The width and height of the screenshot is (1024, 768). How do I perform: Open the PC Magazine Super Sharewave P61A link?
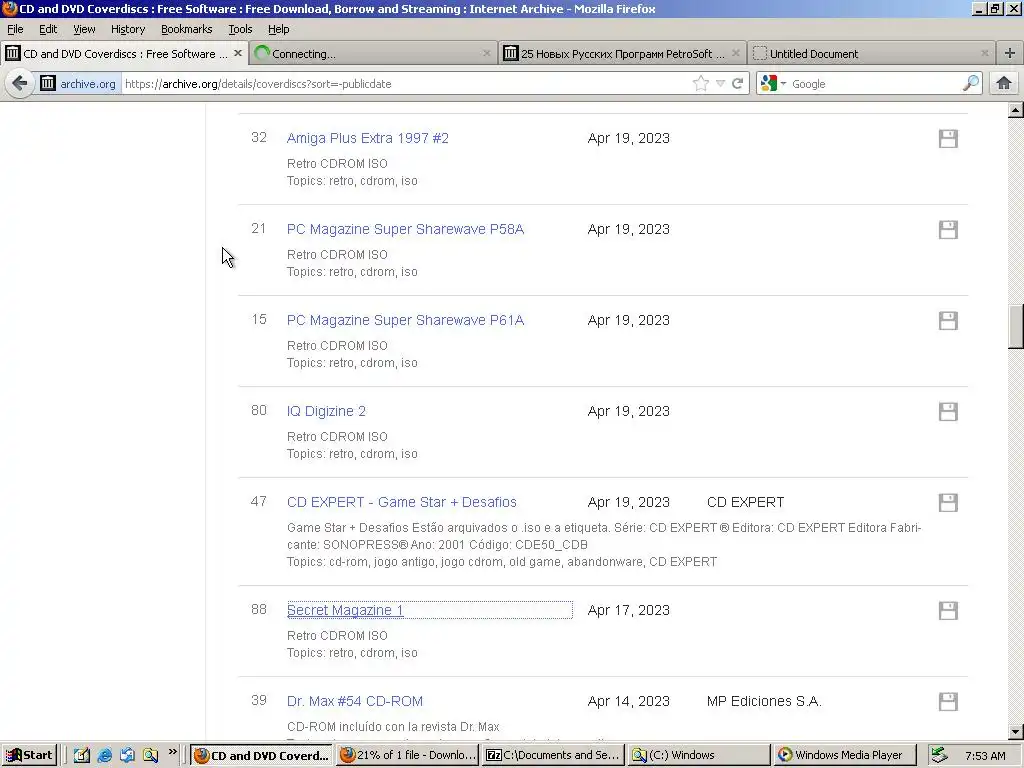406,320
